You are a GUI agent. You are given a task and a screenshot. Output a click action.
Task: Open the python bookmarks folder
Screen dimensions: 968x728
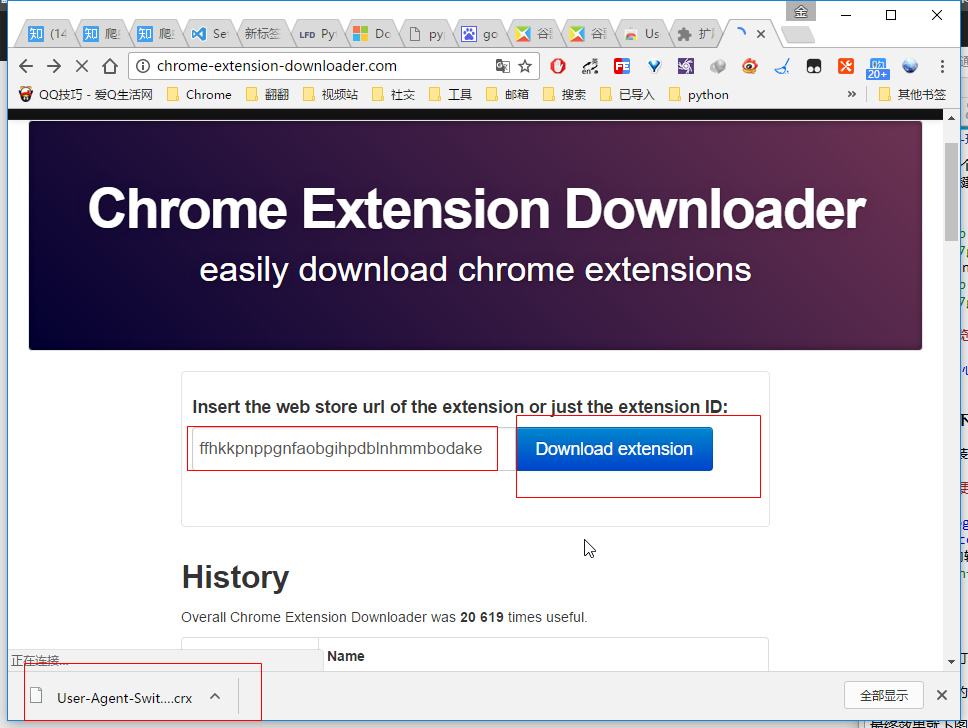(698, 94)
